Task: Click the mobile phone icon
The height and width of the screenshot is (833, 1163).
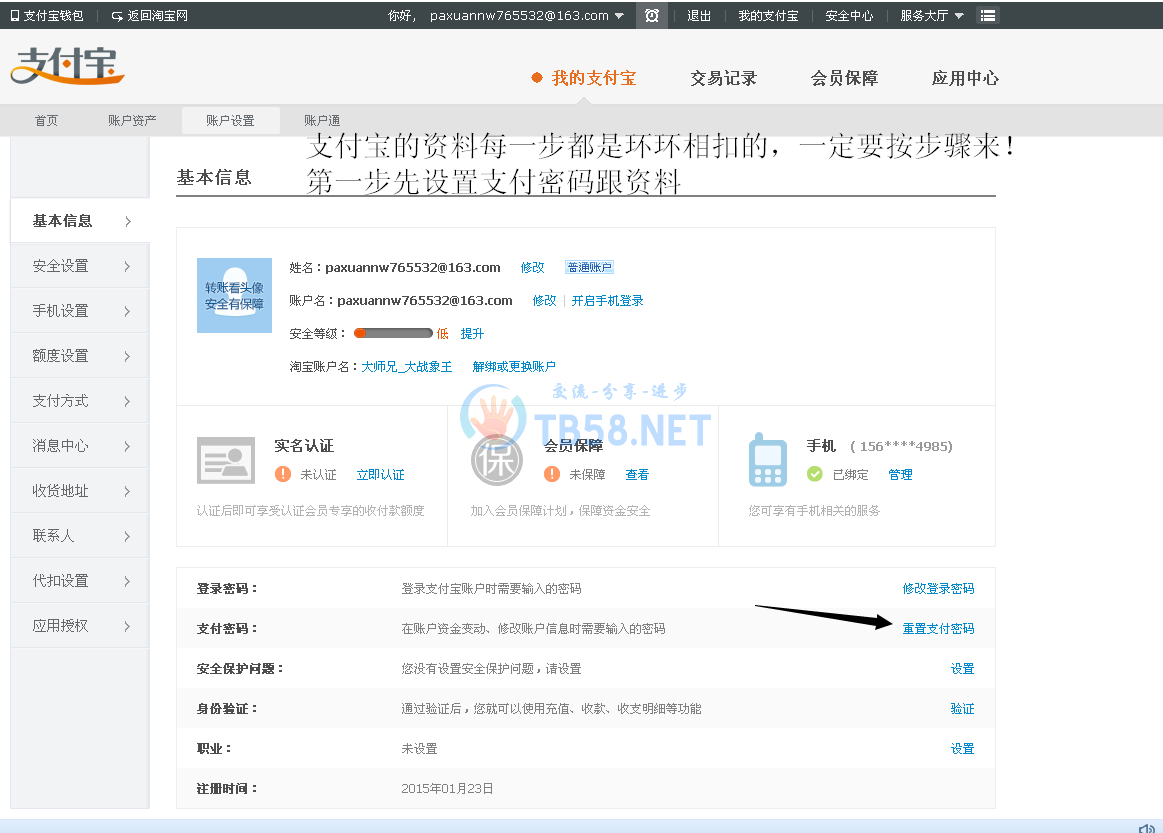Action: [x=768, y=460]
